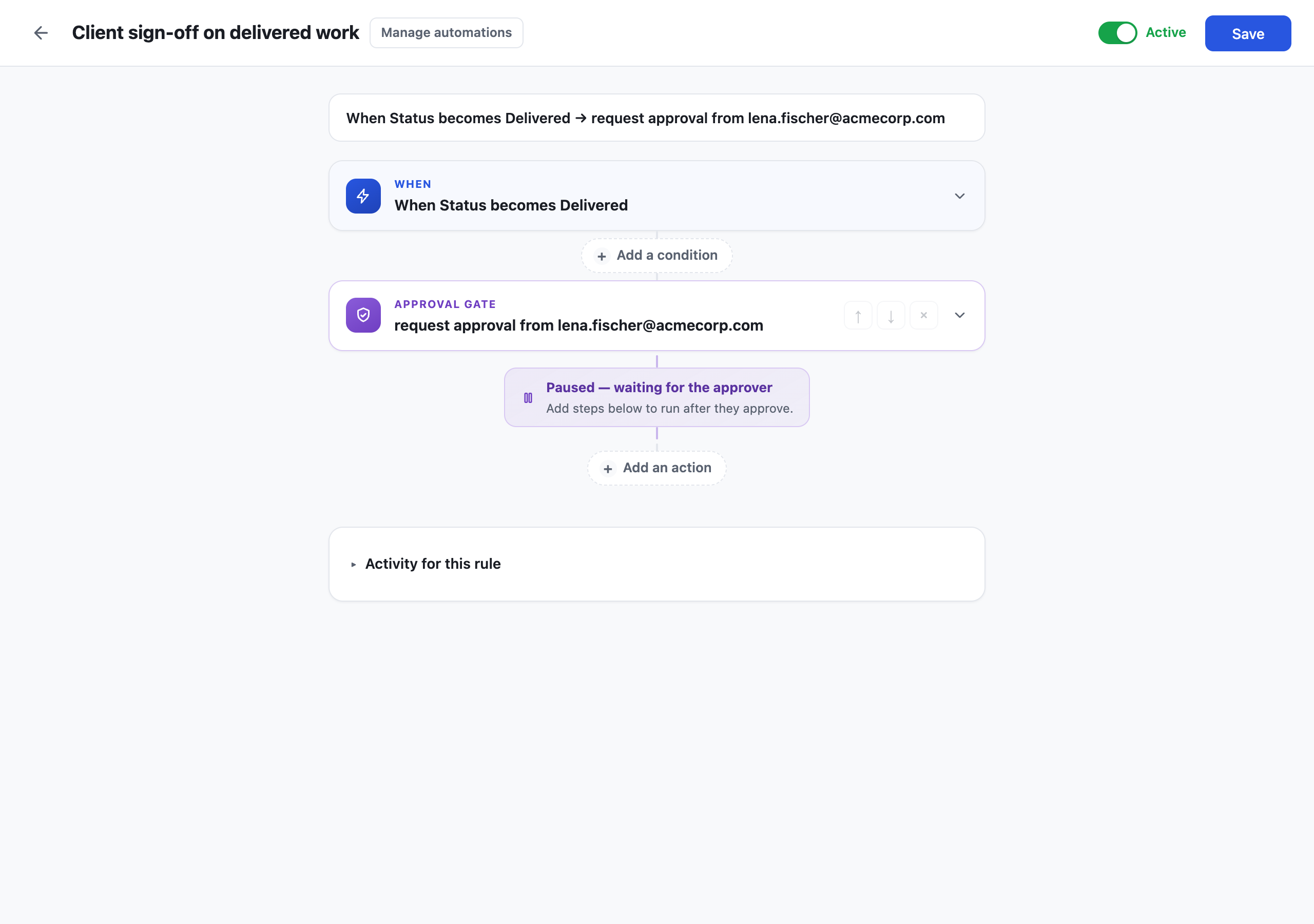The width and height of the screenshot is (1314, 924).
Task: Edit the rule summary text field
Action: pyautogui.click(x=656, y=118)
